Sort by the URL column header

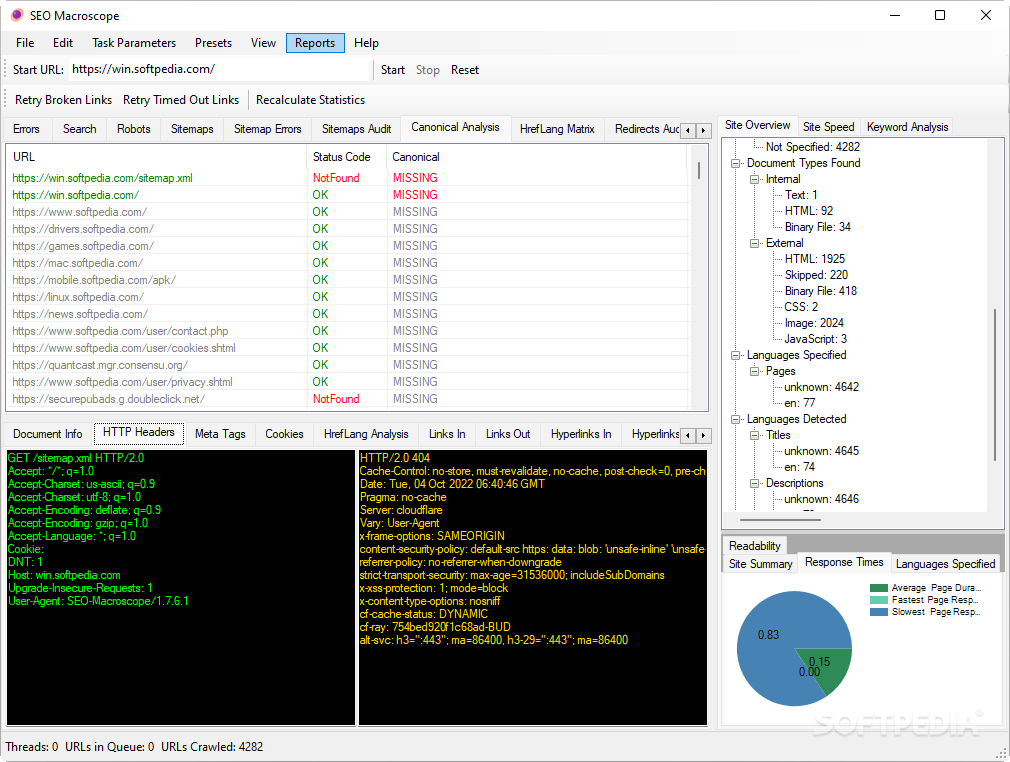point(157,157)
